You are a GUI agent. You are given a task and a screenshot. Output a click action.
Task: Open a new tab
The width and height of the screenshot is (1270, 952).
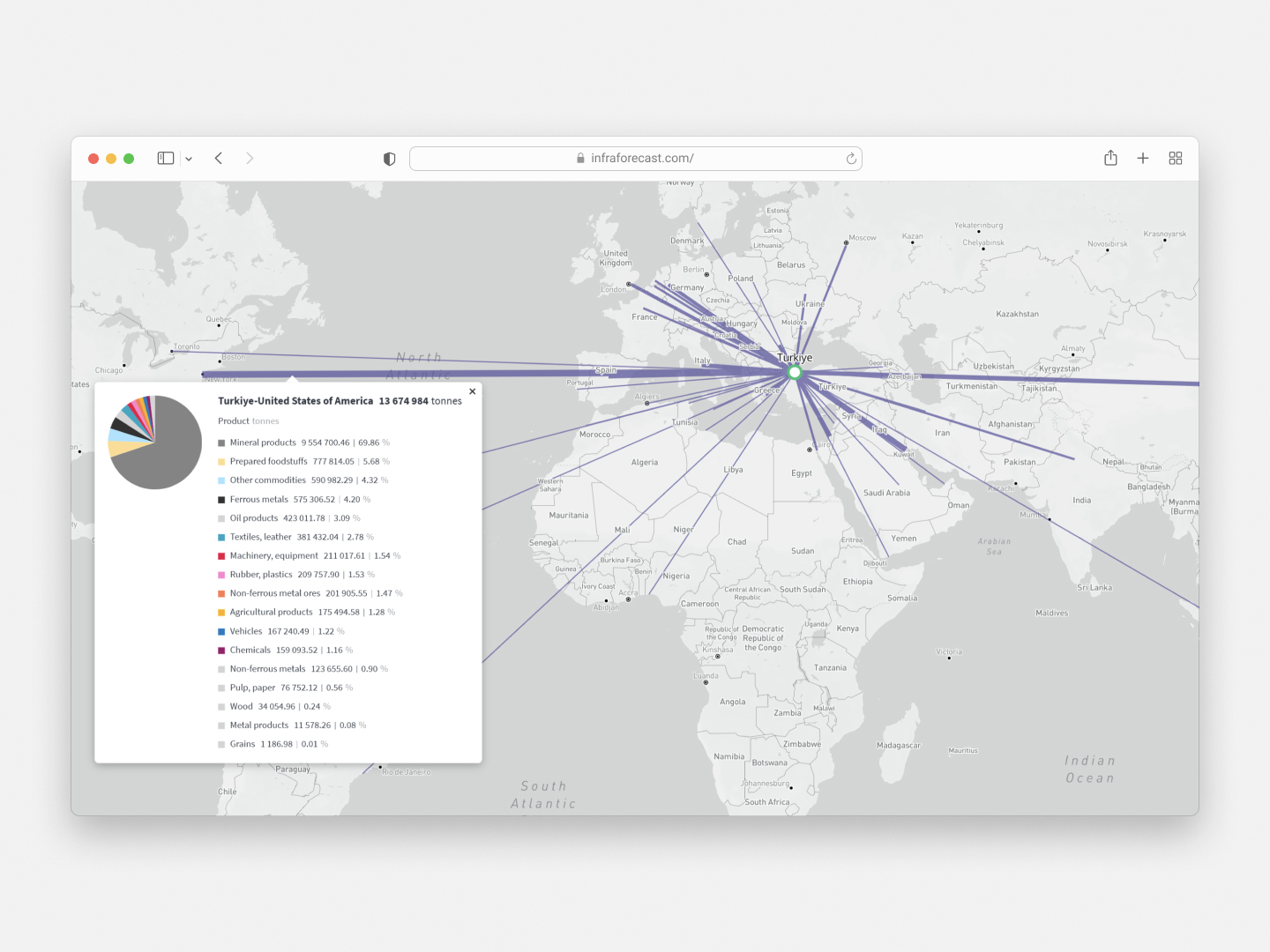click(1143, 159)
